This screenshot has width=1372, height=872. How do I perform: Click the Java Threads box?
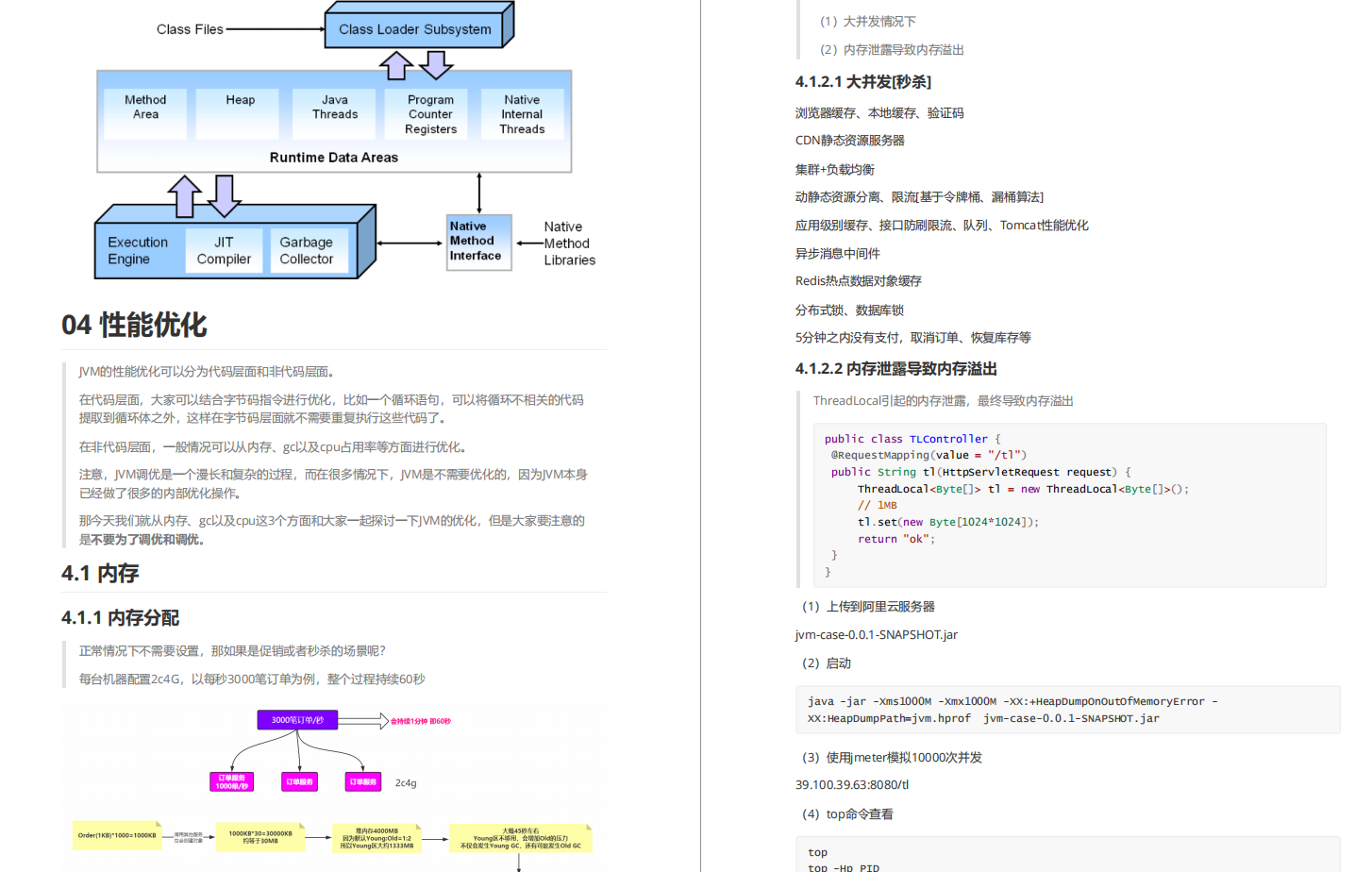click(335, 113)
